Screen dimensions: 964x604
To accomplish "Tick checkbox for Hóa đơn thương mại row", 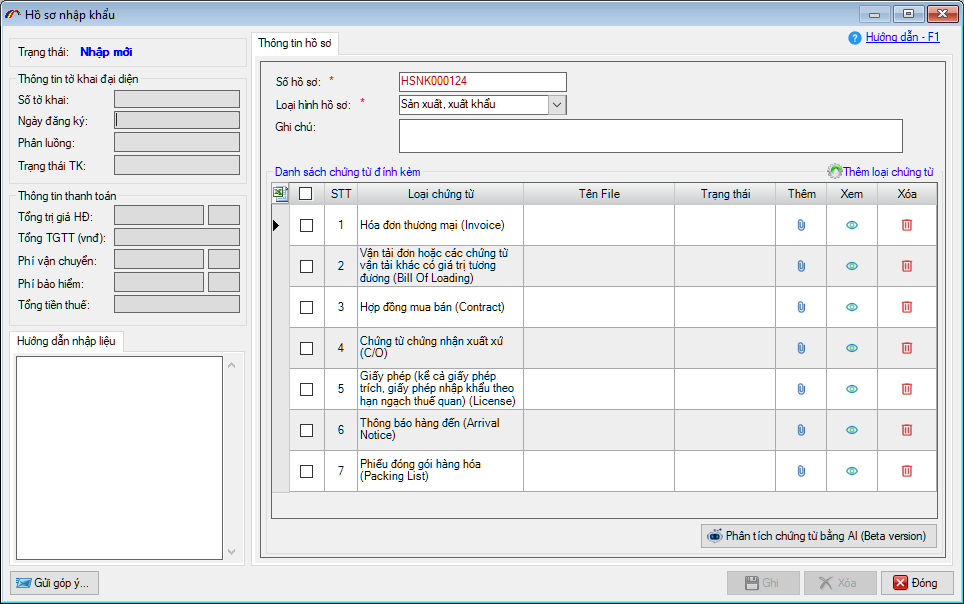I will pyautogui.click(x=307, y=226).
